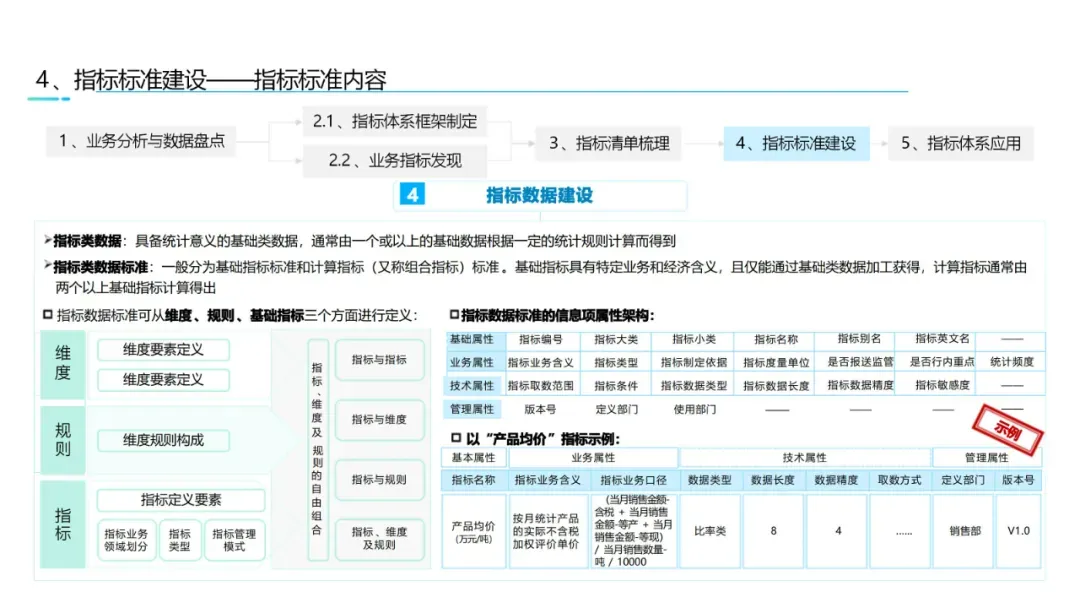This screenshot has width=1080, height=608.
Task: Click the '产品均价 (万元/吨)' cell
Action: 473,531
